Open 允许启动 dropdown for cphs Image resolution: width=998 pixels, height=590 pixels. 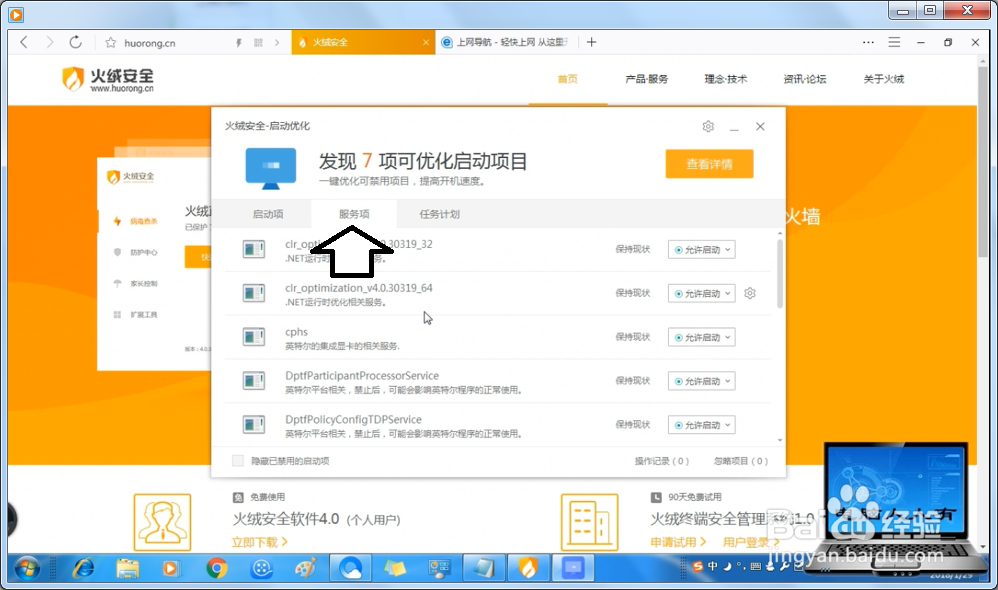coord(701,337)
